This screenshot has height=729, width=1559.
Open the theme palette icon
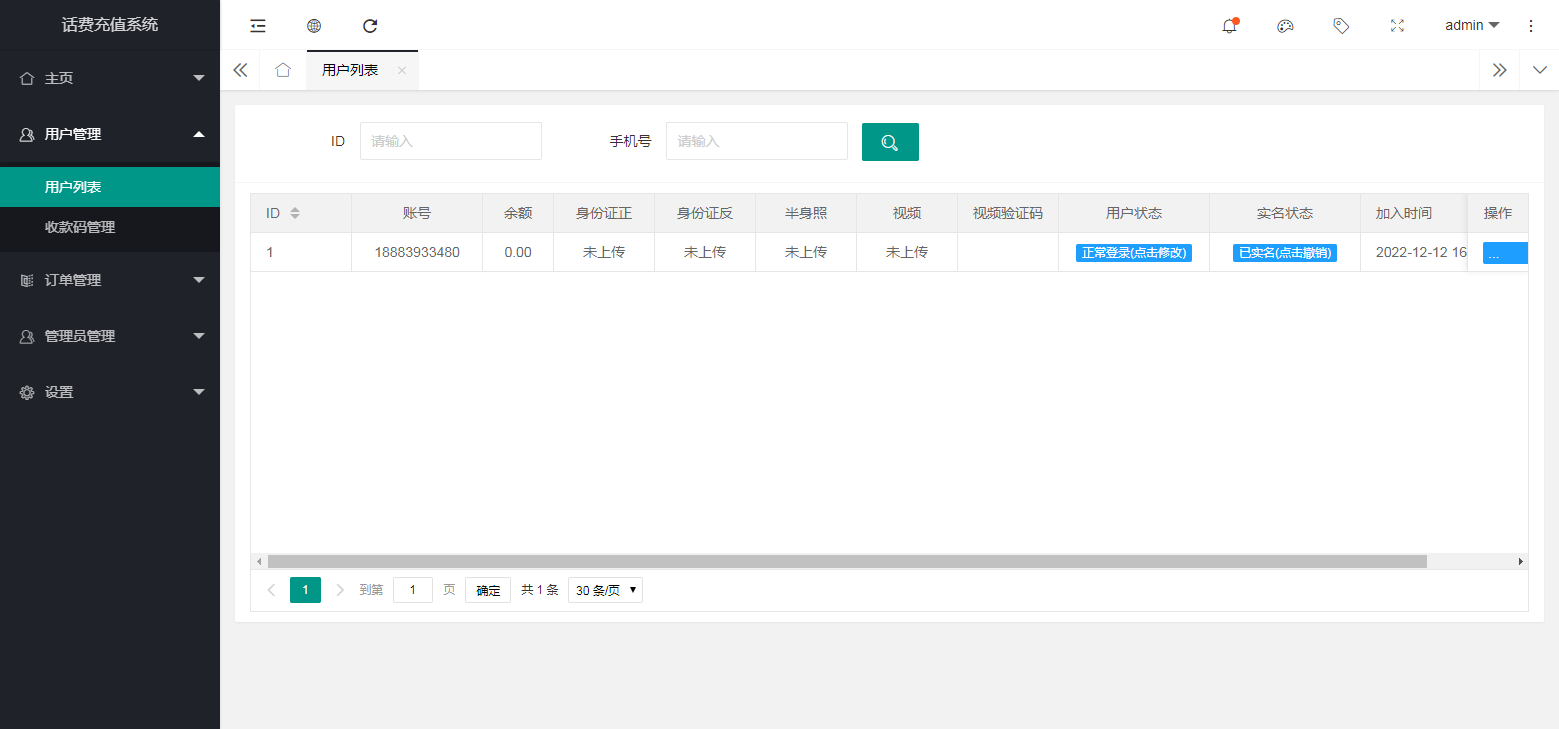point(1285,26)
